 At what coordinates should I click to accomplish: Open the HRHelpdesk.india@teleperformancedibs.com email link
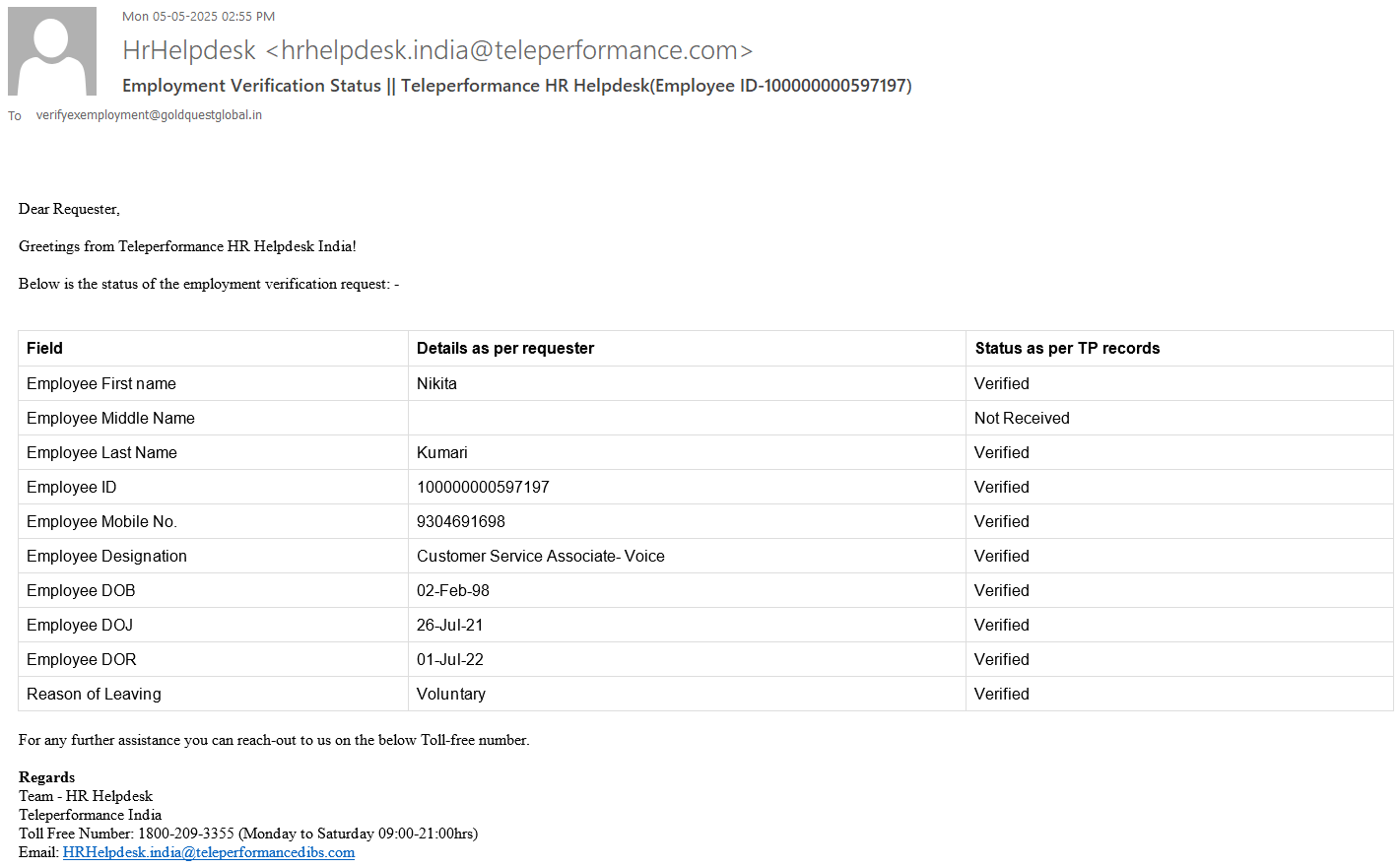[209, 852]
